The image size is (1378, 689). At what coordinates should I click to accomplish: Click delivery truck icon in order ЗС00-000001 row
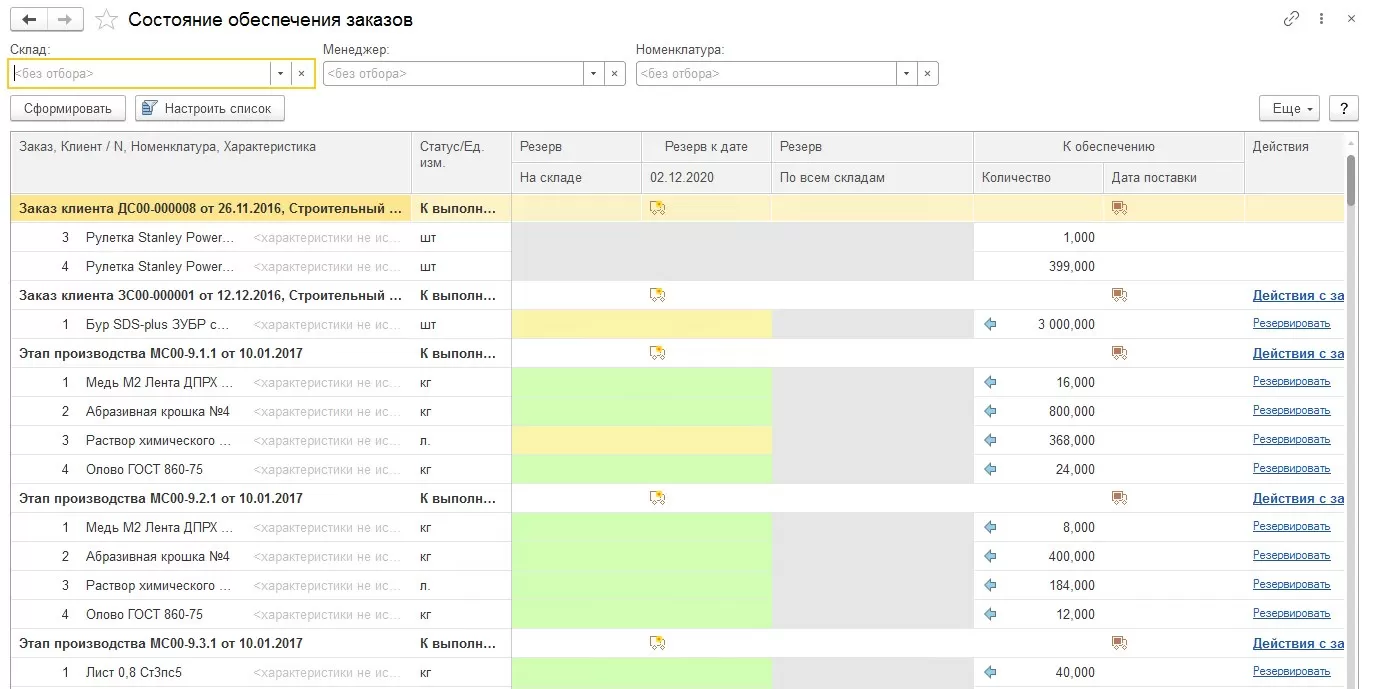(x=1119, y=295)
